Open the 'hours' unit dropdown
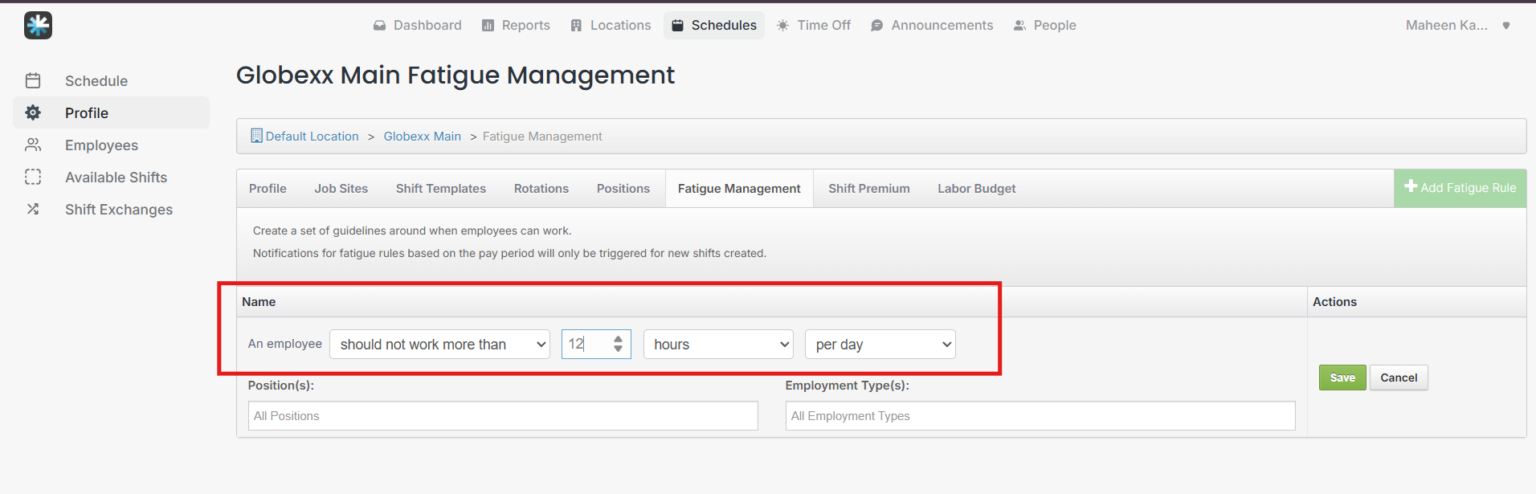The width and height of the screenshot is (1536, 494). click(x=718, y=344)
